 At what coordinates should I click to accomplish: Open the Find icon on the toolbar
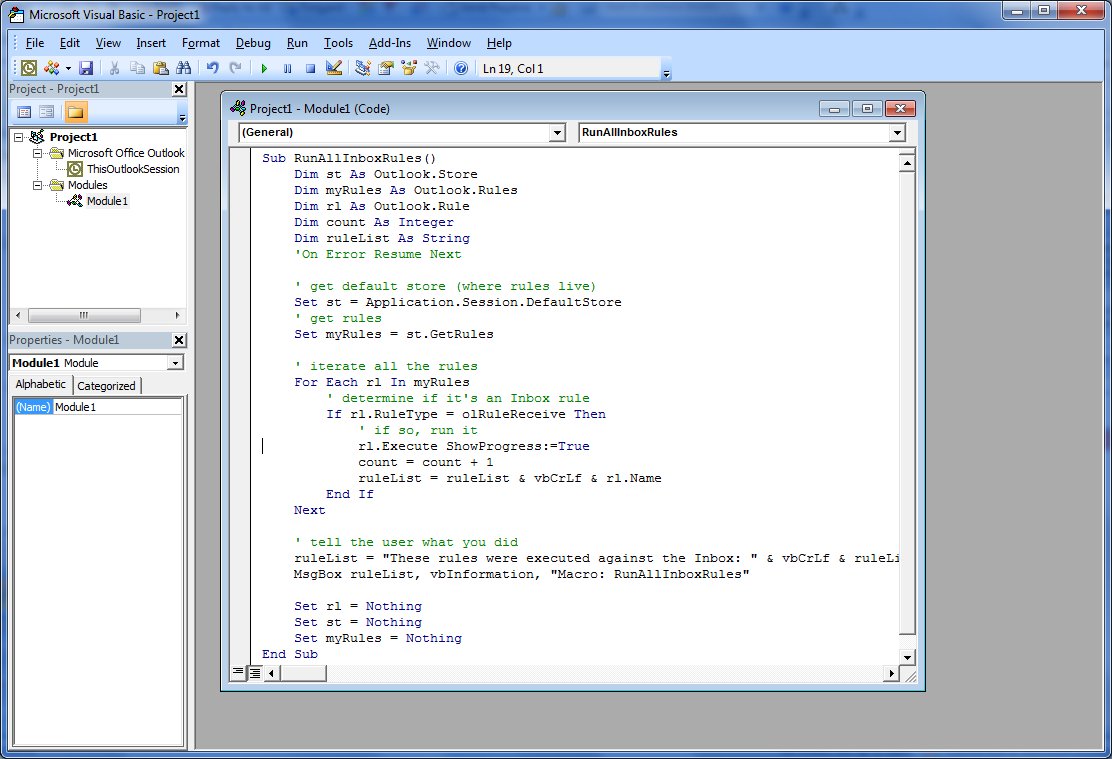tap(185, 67)
